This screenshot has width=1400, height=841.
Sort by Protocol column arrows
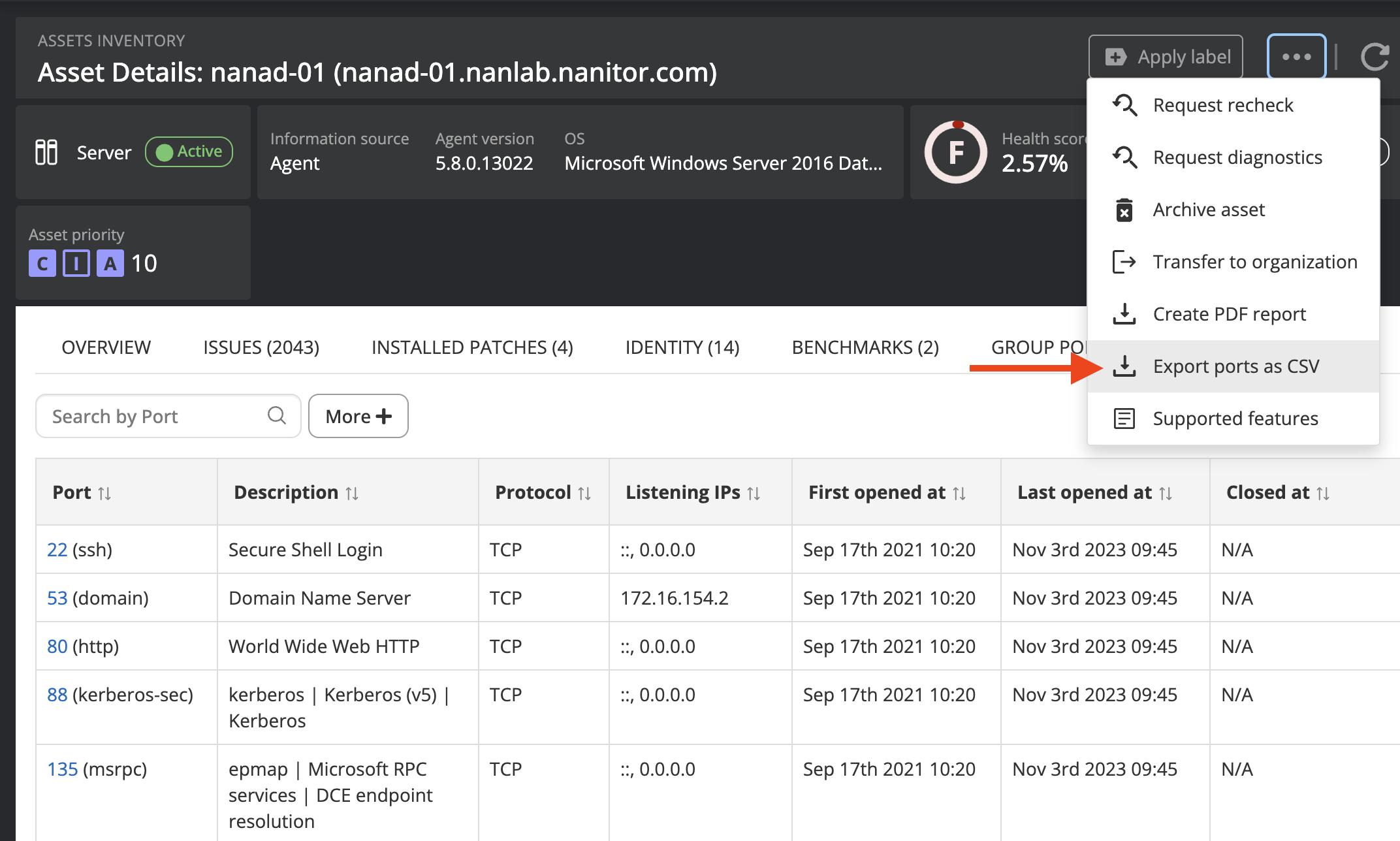[584, 493]
